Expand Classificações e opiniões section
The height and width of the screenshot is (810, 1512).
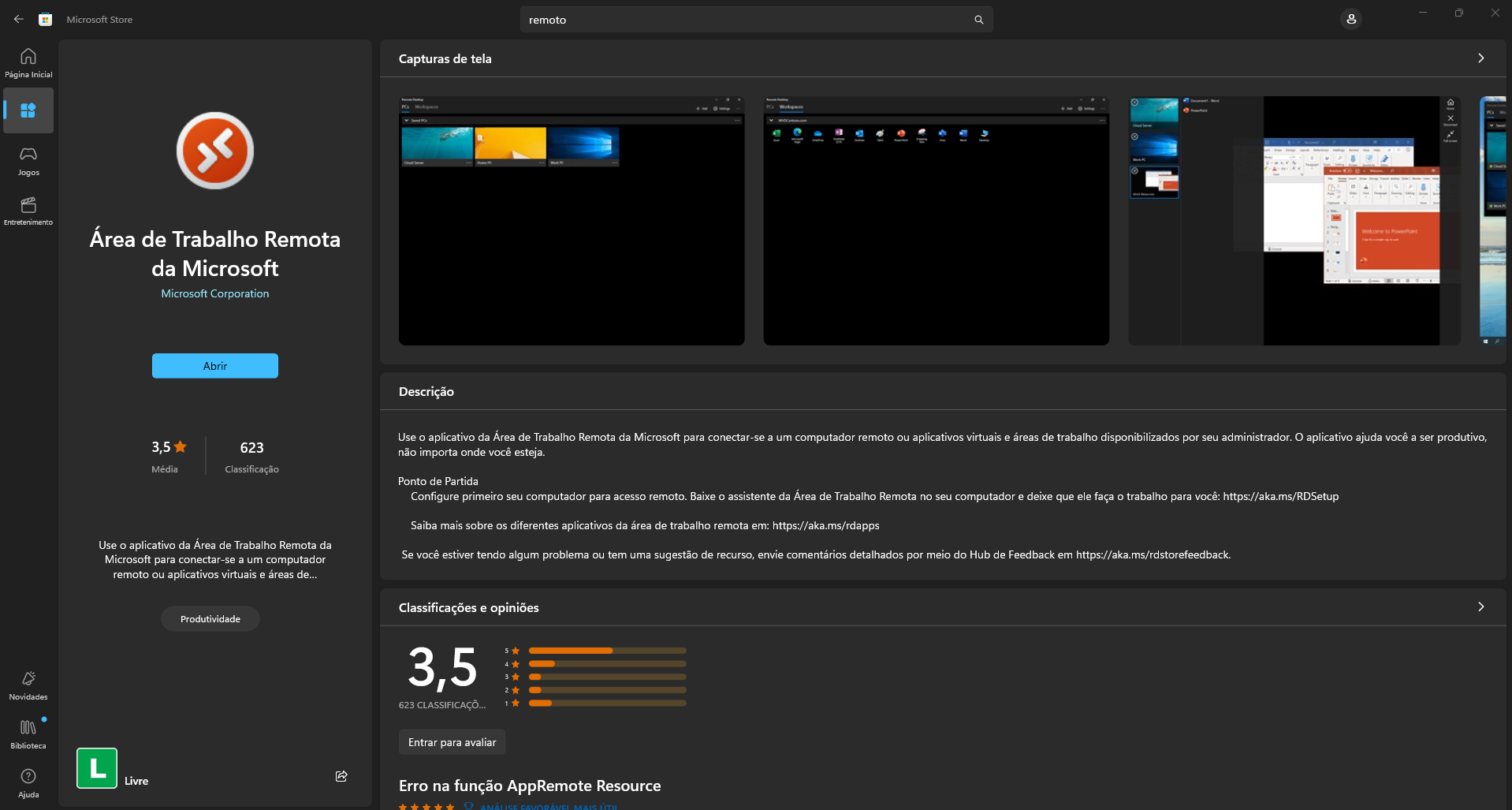click(x=1480, y=607)
